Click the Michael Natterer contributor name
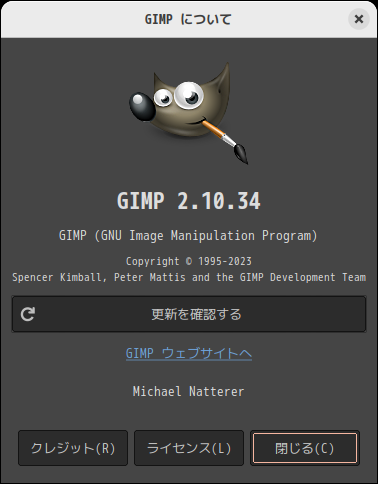 pyautogui.click(x=188, y=391)
